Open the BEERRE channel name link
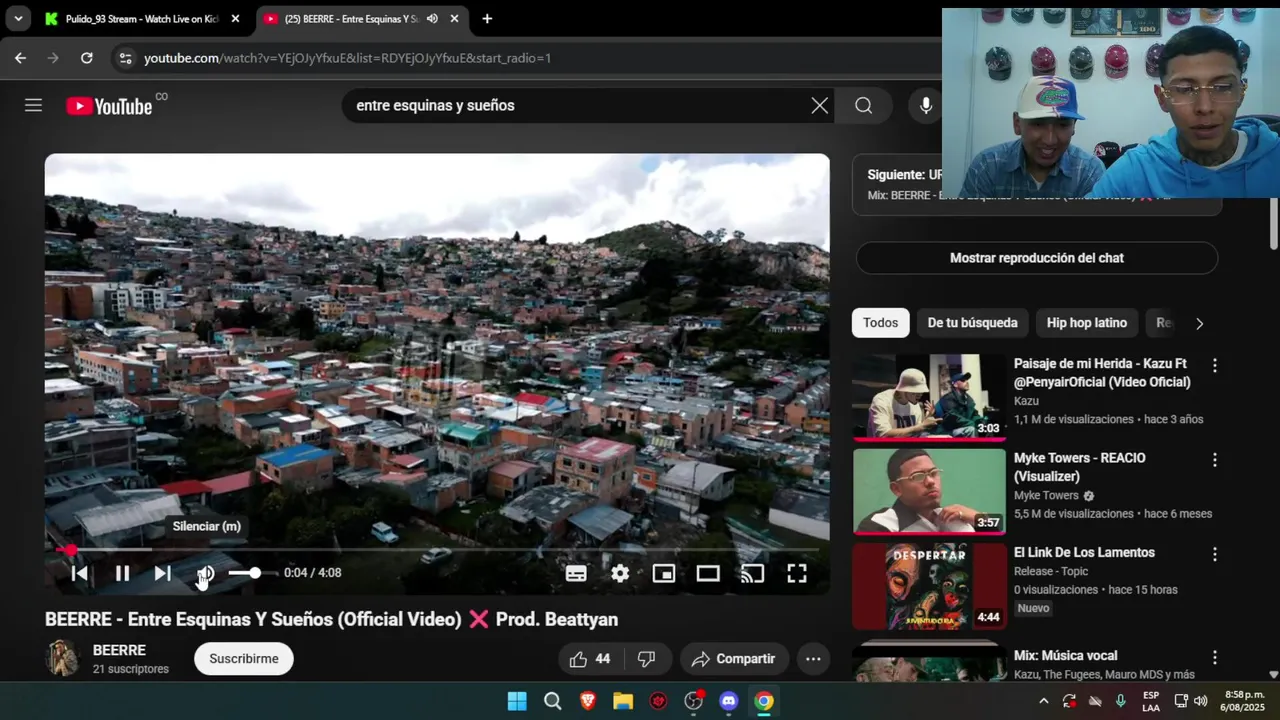The width and height of the screenshot is (1280, 720). click(x=119, y=650)
